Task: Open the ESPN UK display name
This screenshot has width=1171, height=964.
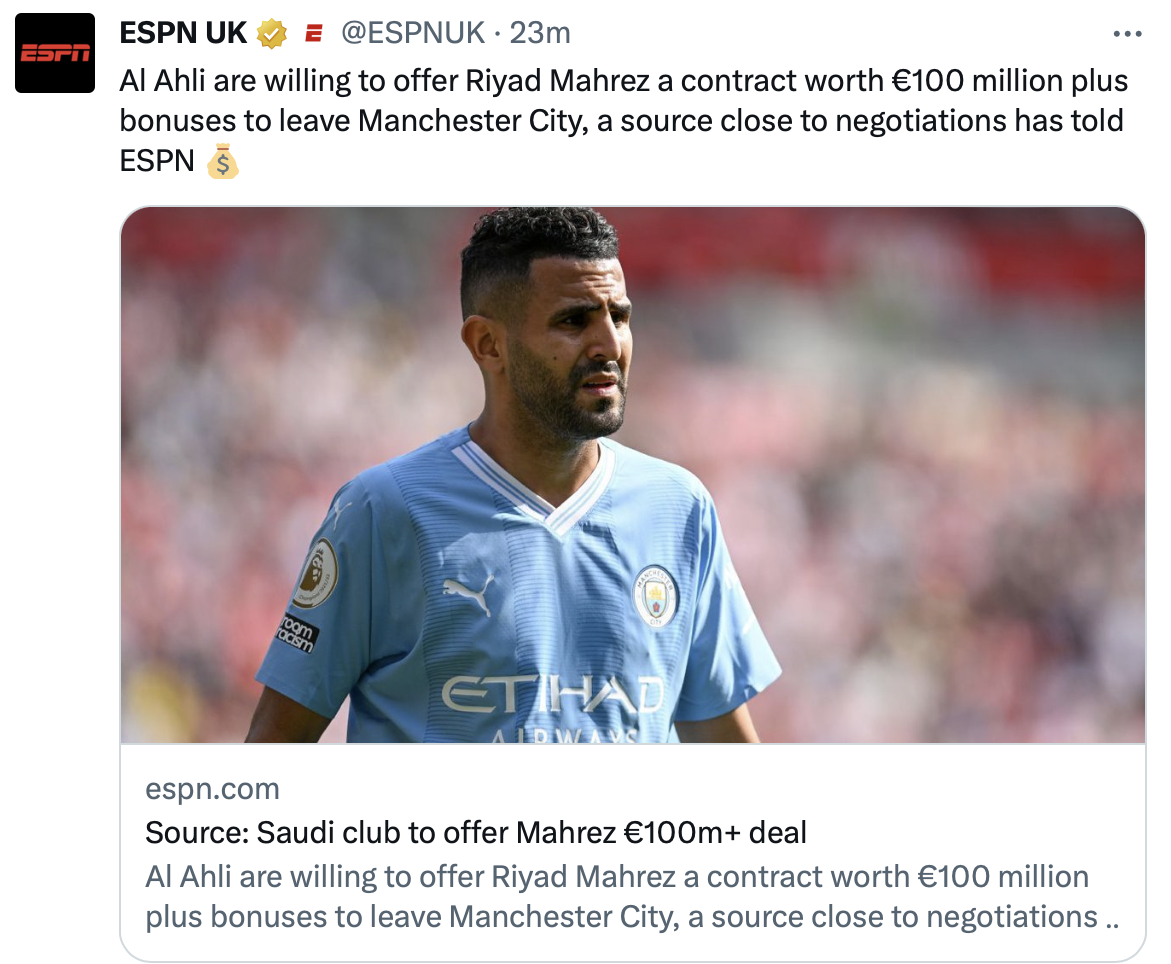Action: click(x=183, y=34)
